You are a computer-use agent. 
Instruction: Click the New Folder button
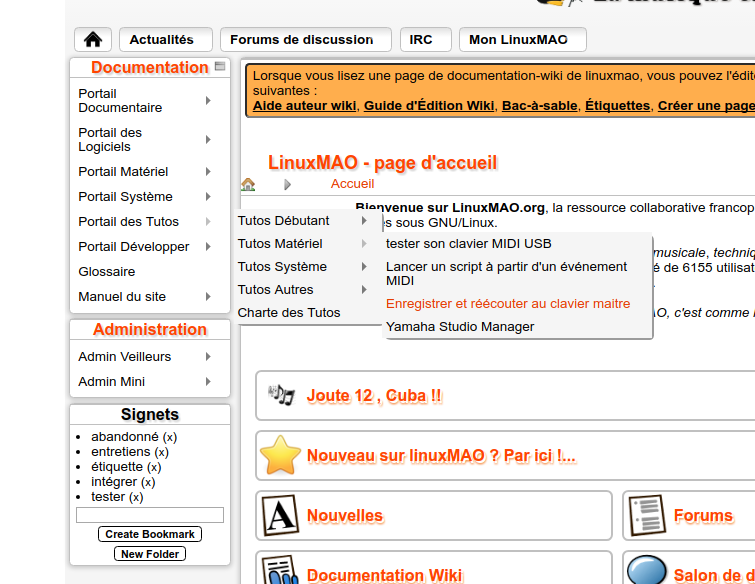(150, 554)
